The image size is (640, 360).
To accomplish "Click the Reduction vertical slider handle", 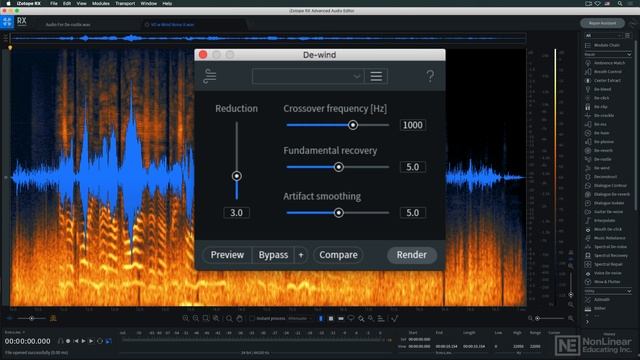I will click(x=237, y=176).
